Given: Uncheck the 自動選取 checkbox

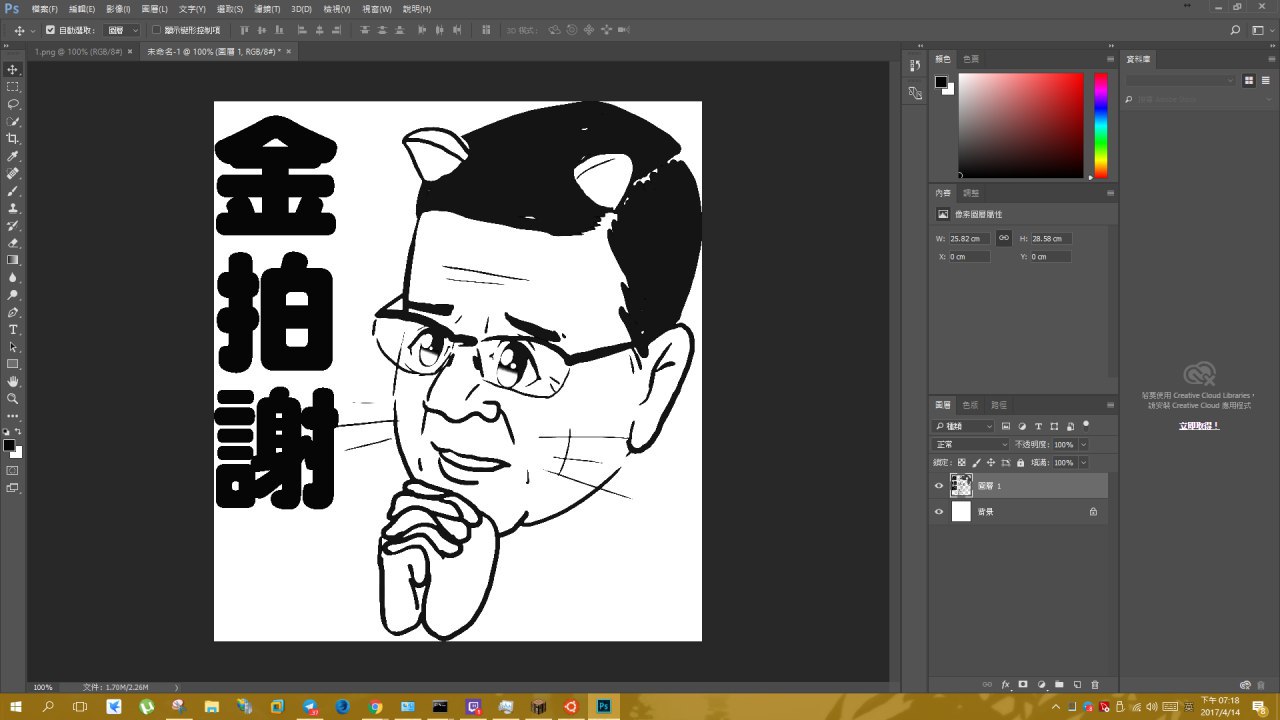Looking at the screenshot, I should pyautogui.click(x=51, y=30).
